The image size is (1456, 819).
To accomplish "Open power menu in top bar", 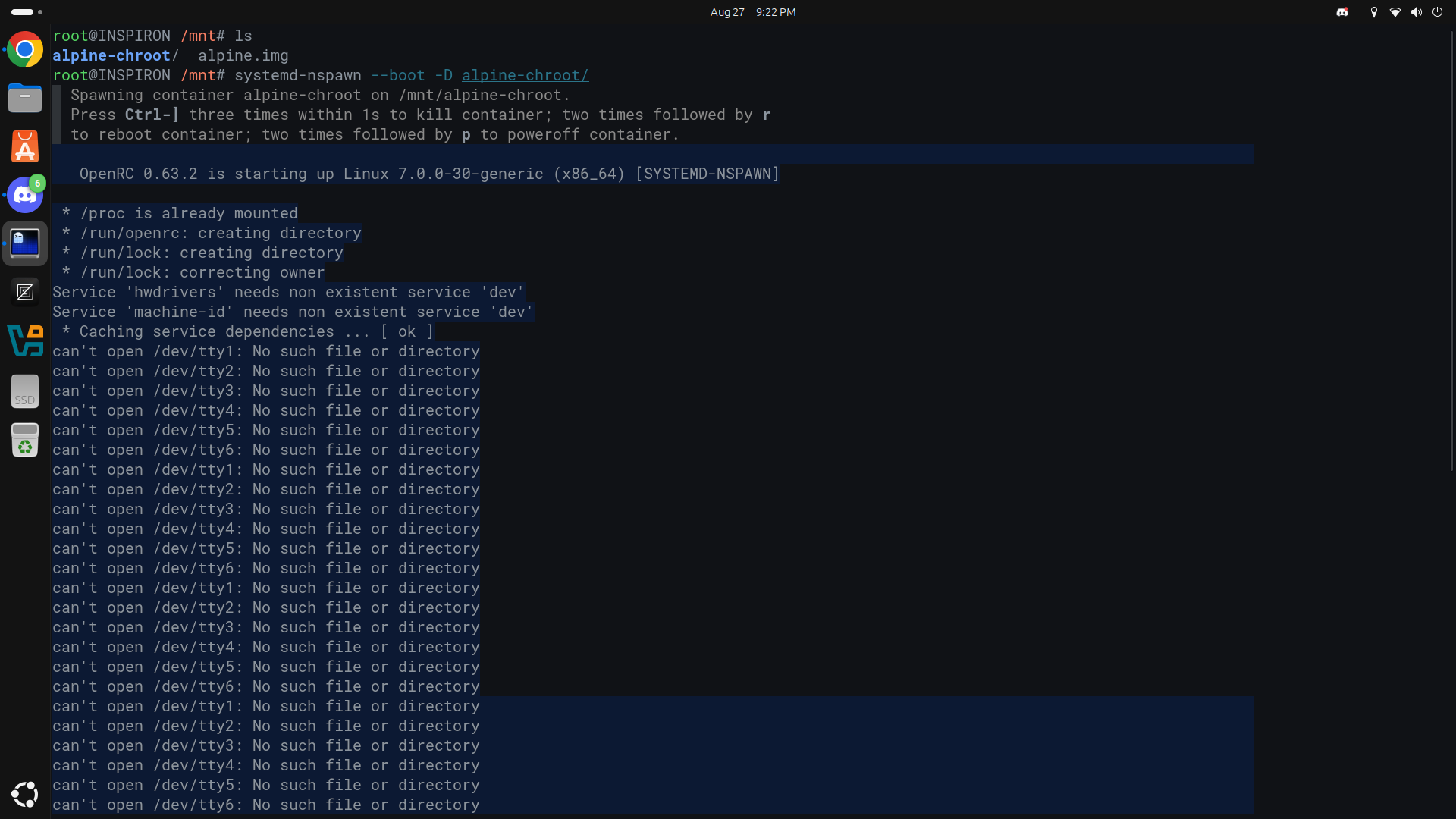I will pos(1437,12).
